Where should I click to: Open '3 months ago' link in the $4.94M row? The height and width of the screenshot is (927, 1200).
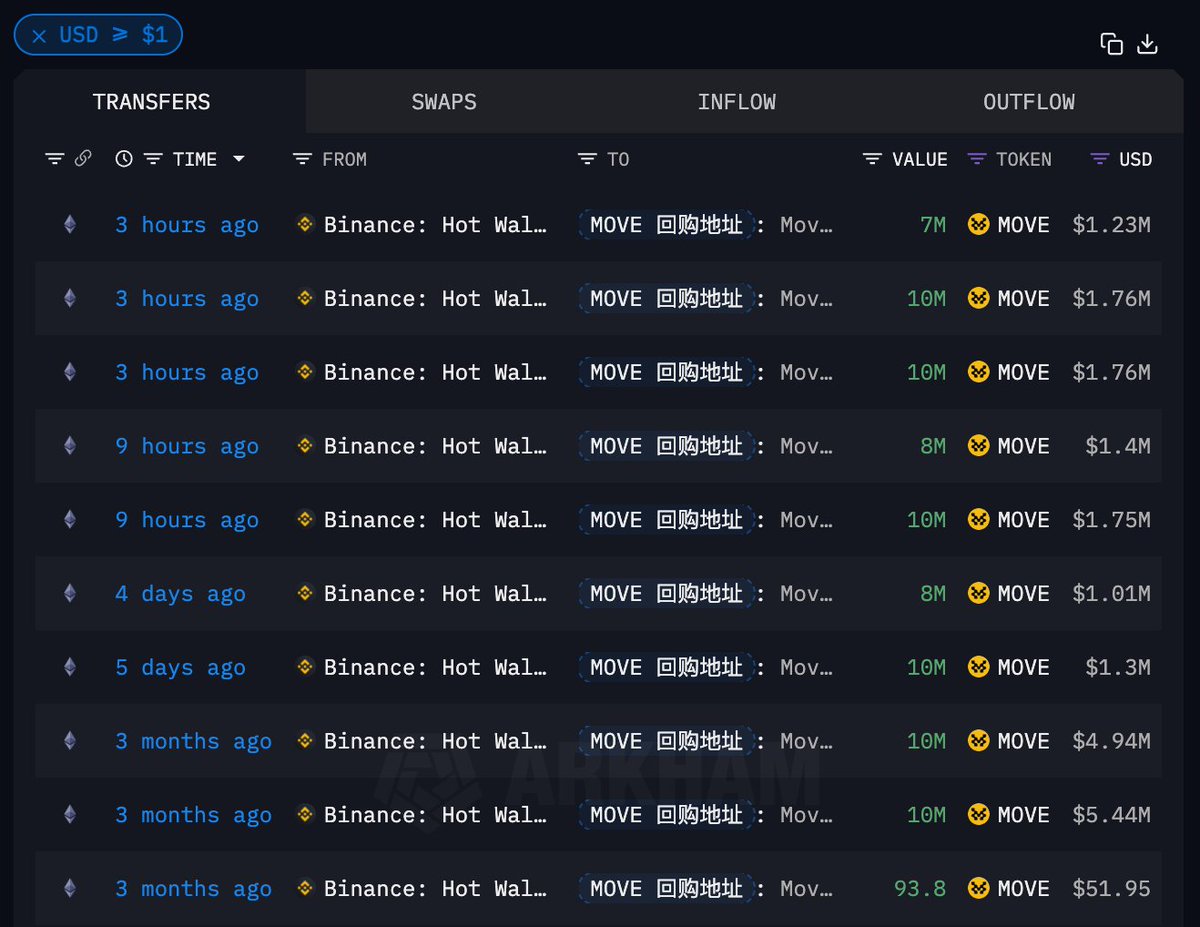193,741
